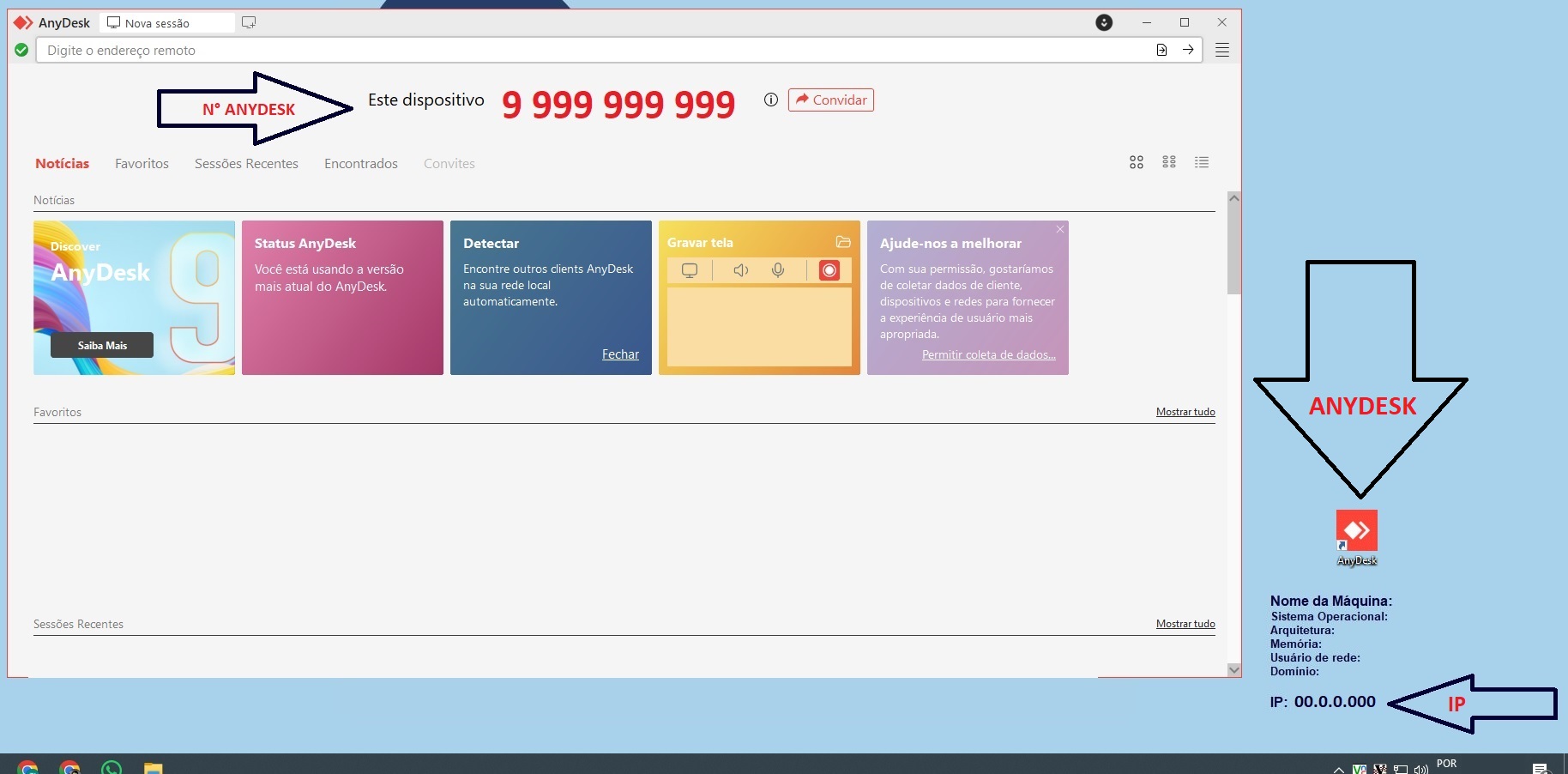Click scrollbar up arrow in AnyDesk window
Viewport: 1568px width, 774px height.
point(1234,197)
